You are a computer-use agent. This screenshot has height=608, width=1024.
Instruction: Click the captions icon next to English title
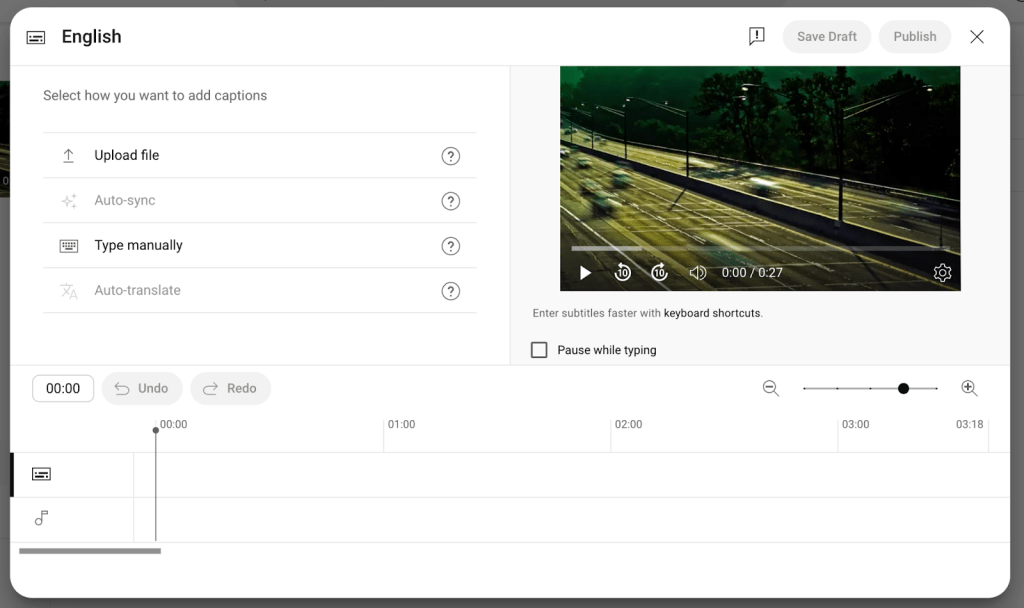pos(36,36)
